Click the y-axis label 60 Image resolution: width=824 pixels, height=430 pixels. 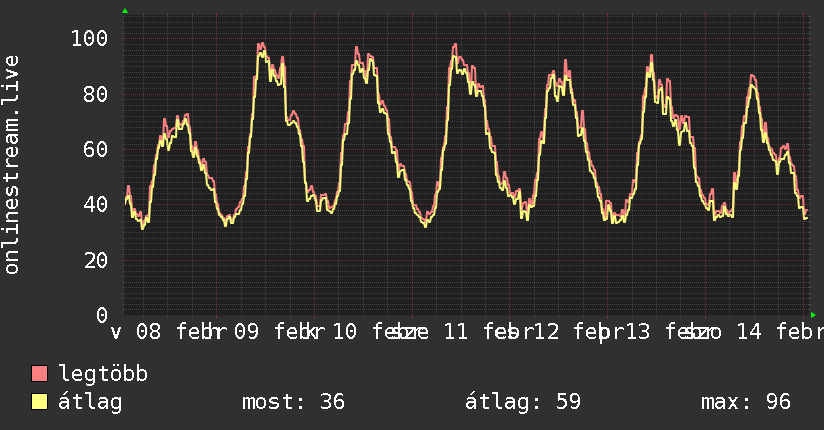pos(96,150)
